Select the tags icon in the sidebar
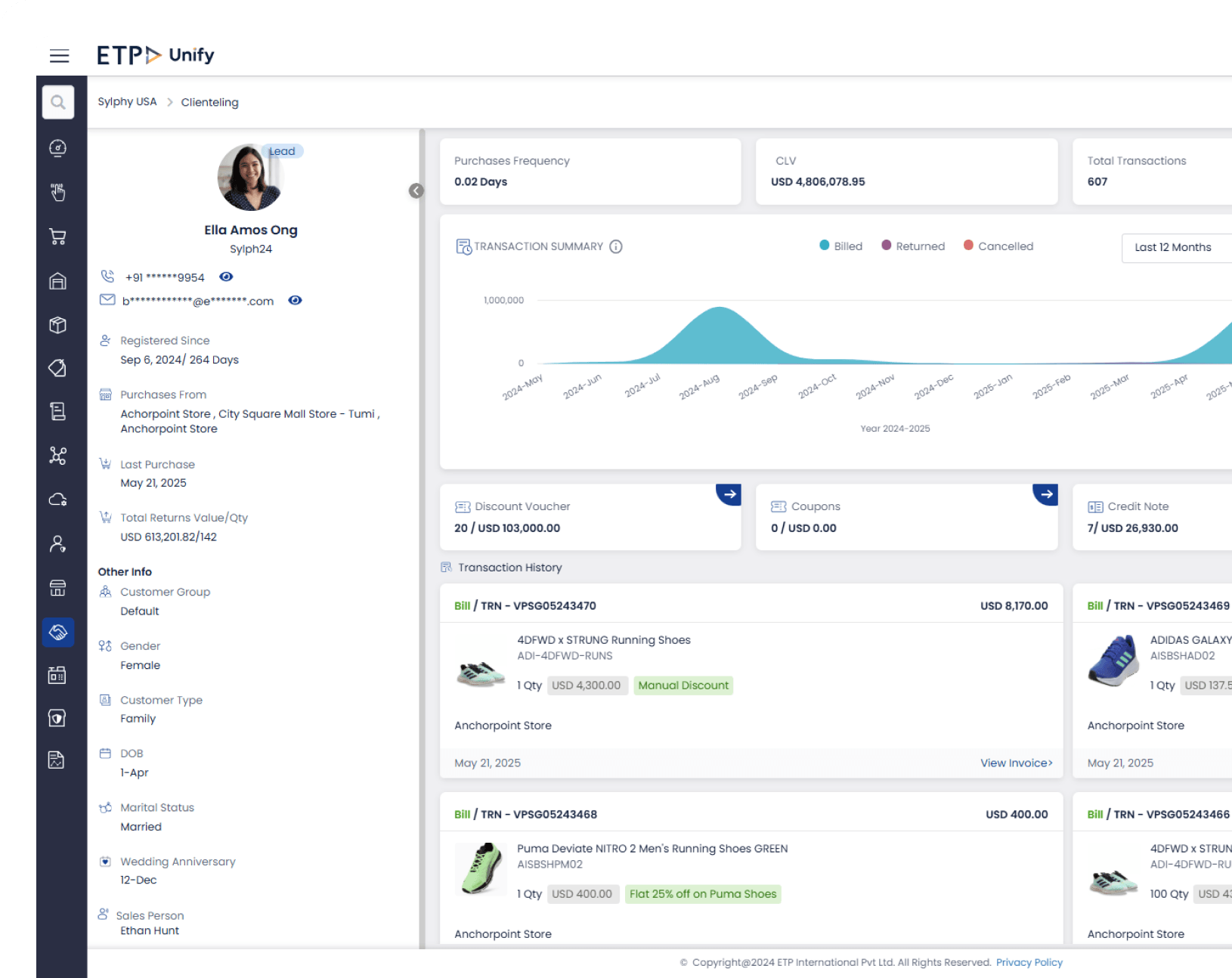 (57, 368)
